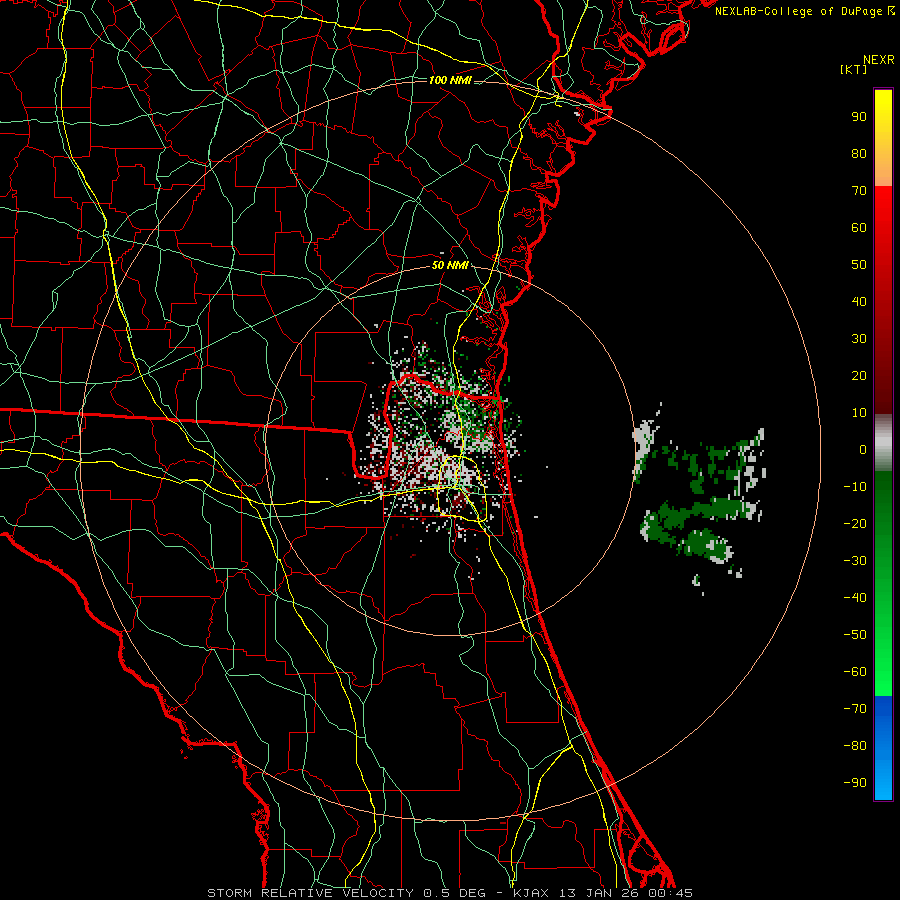Click the 0 value on velocity scale
The width and height of the screenshot is (900, 900).
863,450
